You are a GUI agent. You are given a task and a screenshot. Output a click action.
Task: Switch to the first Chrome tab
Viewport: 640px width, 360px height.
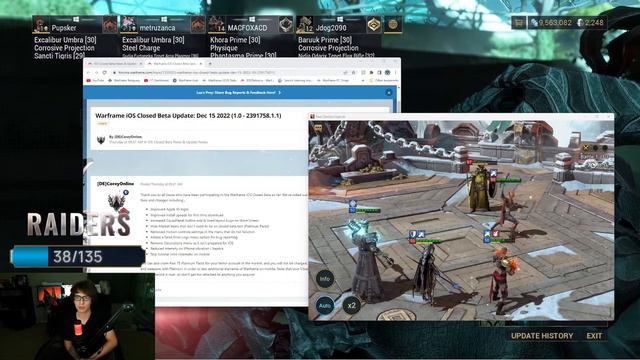[114, 64]
